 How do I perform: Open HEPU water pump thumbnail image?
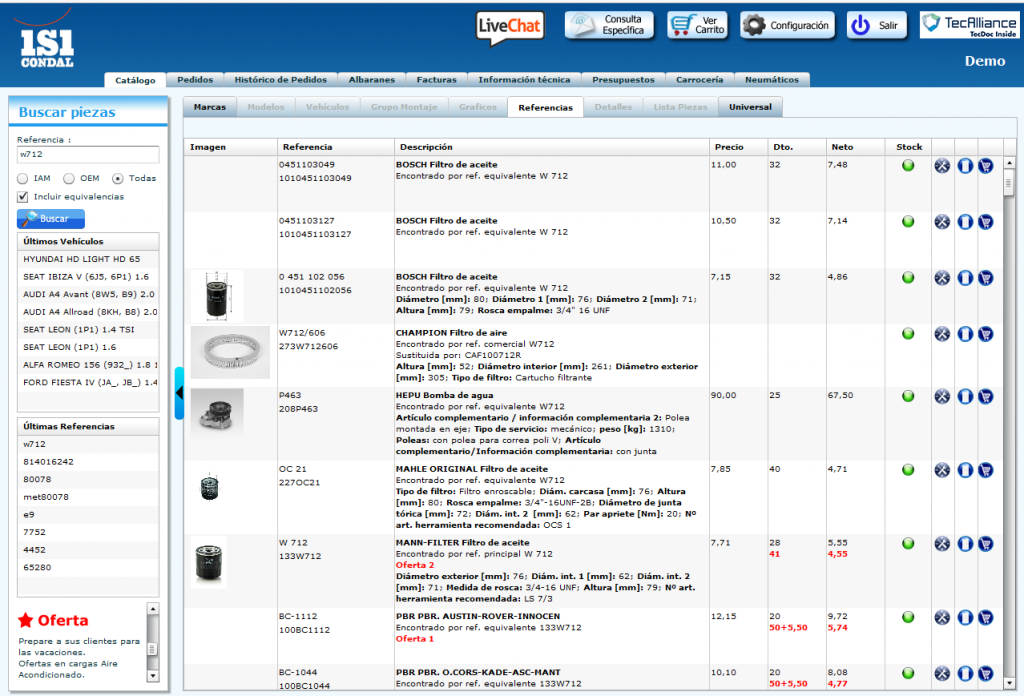pyautogui.click(x=217, y=413)
